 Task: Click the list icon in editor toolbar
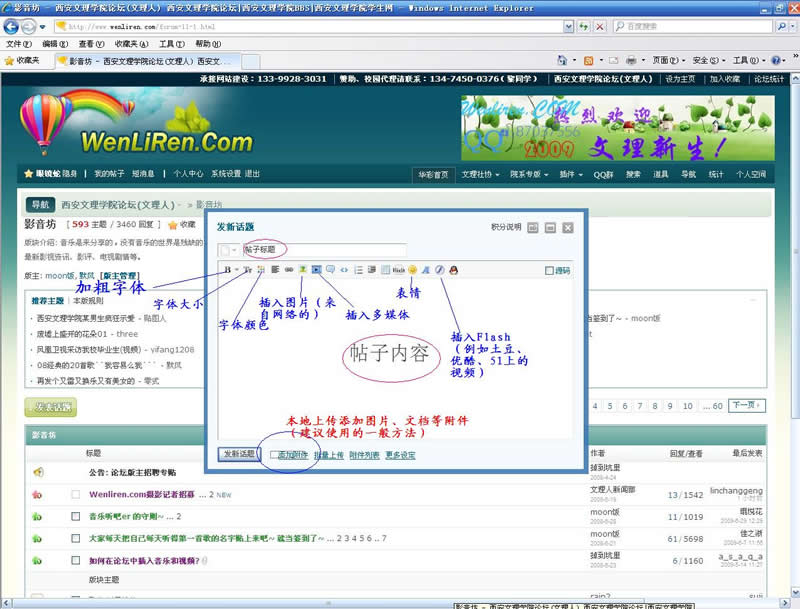358,270
